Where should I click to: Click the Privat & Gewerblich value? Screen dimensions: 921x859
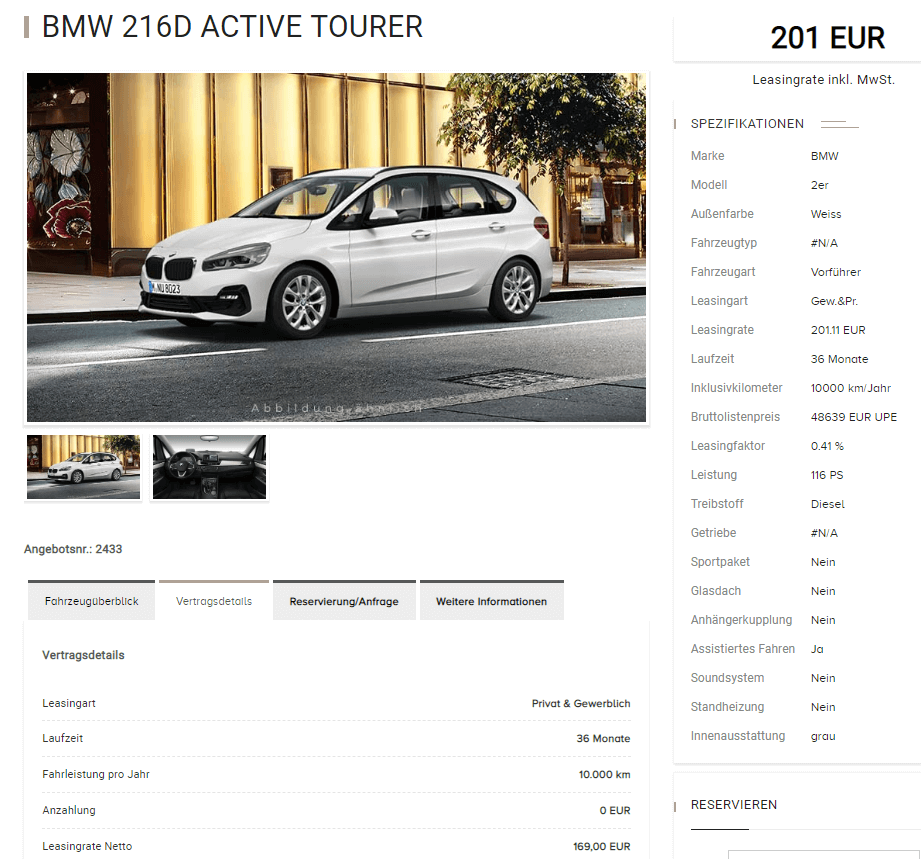pos(581,703)
